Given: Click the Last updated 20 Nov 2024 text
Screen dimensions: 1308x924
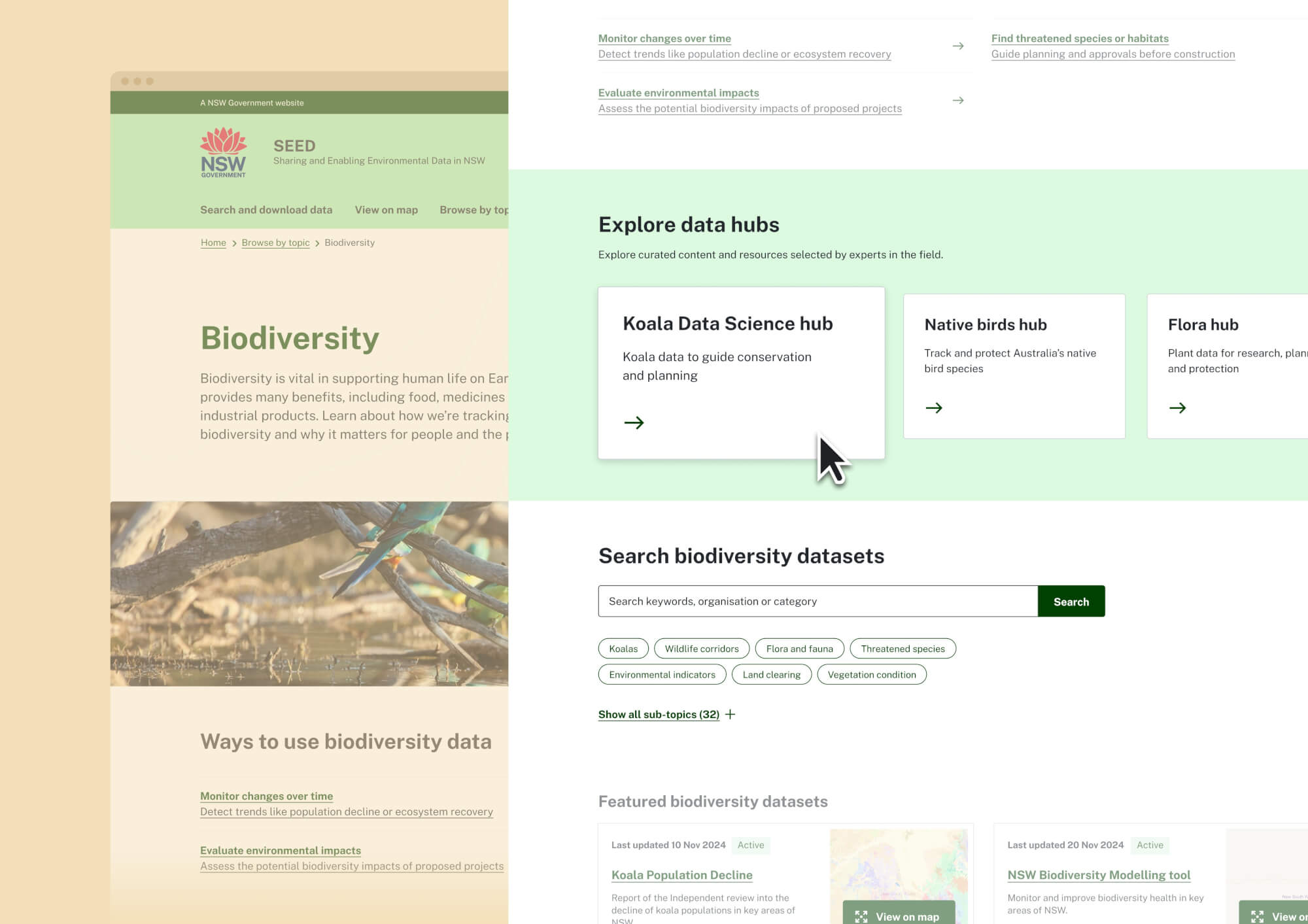Looking at the screenshot, I should 1065,845.
